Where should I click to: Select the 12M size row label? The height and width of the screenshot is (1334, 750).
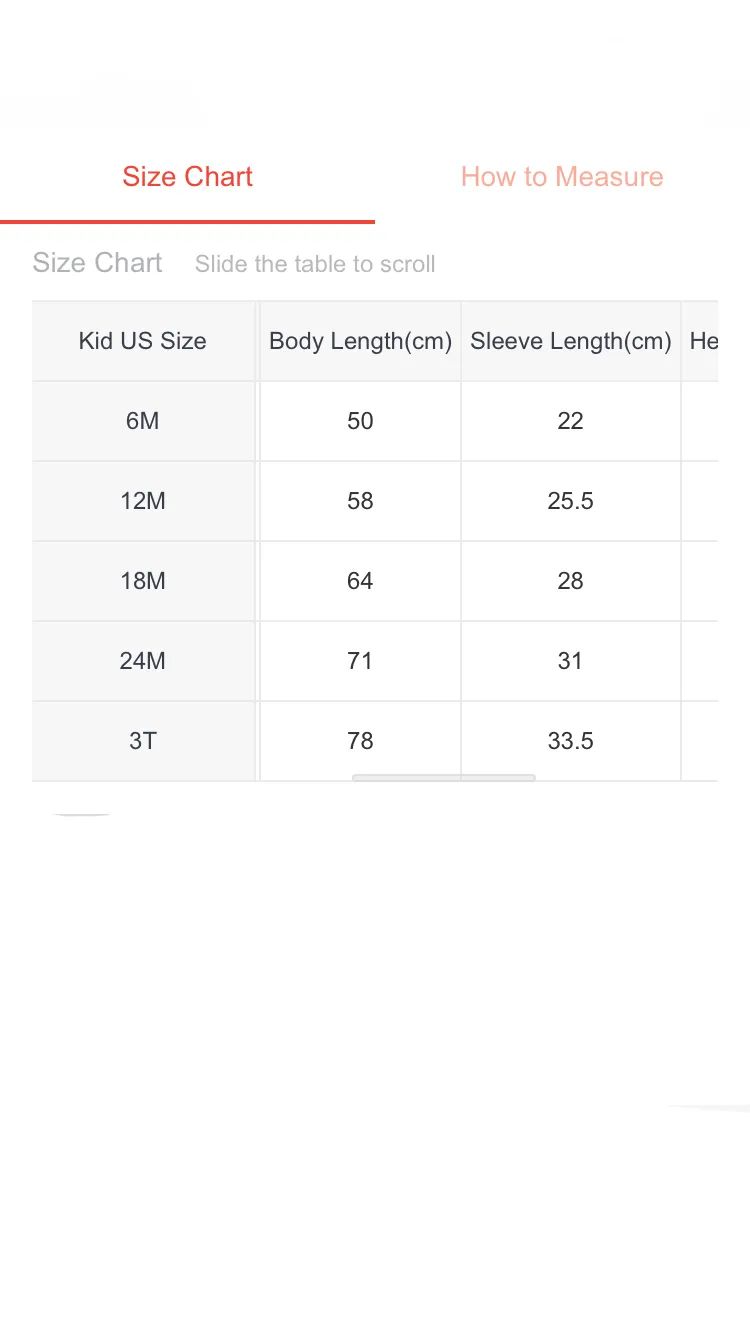click(143, 501)
